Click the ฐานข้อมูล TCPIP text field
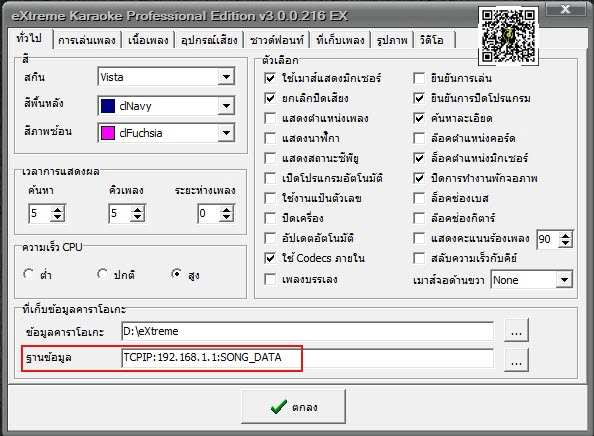 point(308,358)
